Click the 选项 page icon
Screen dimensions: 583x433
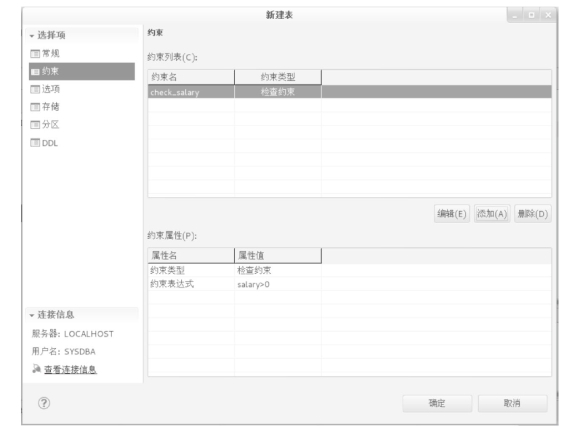coord(35,89)
